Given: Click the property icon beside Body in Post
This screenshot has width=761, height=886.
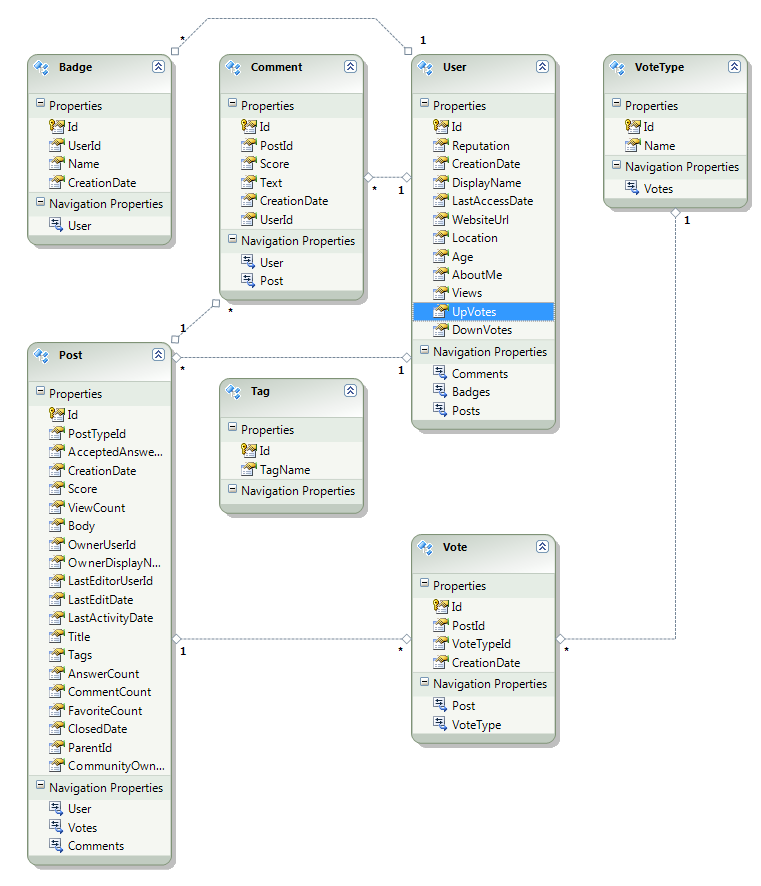Looking at the screenshot, I should point(57,525).
